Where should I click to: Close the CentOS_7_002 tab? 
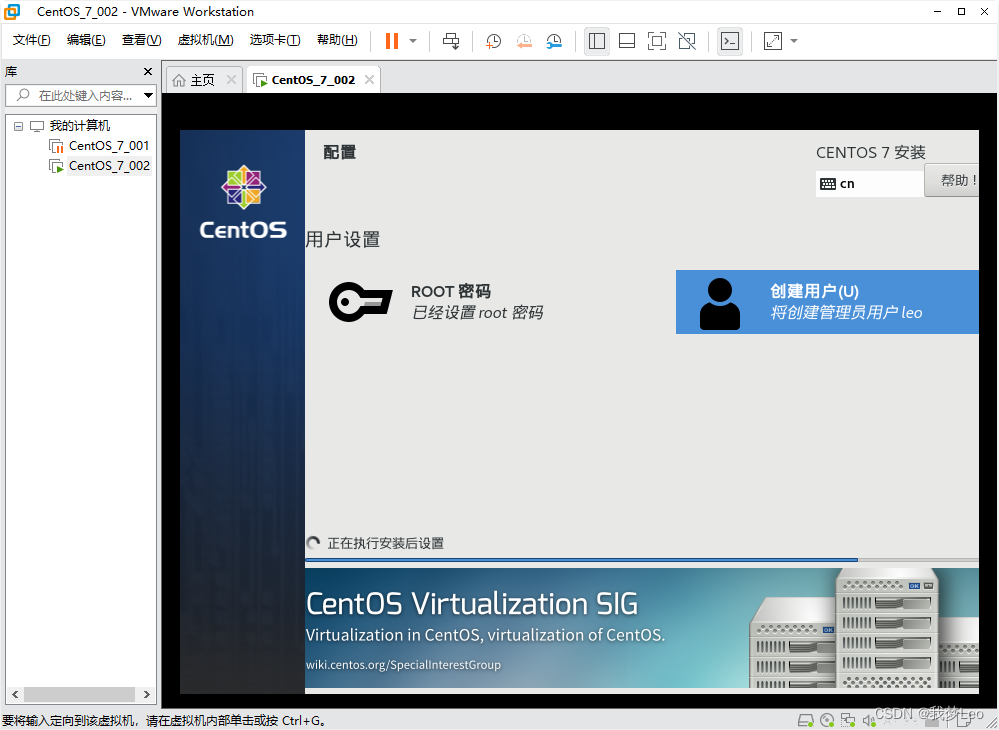point(369,80)
